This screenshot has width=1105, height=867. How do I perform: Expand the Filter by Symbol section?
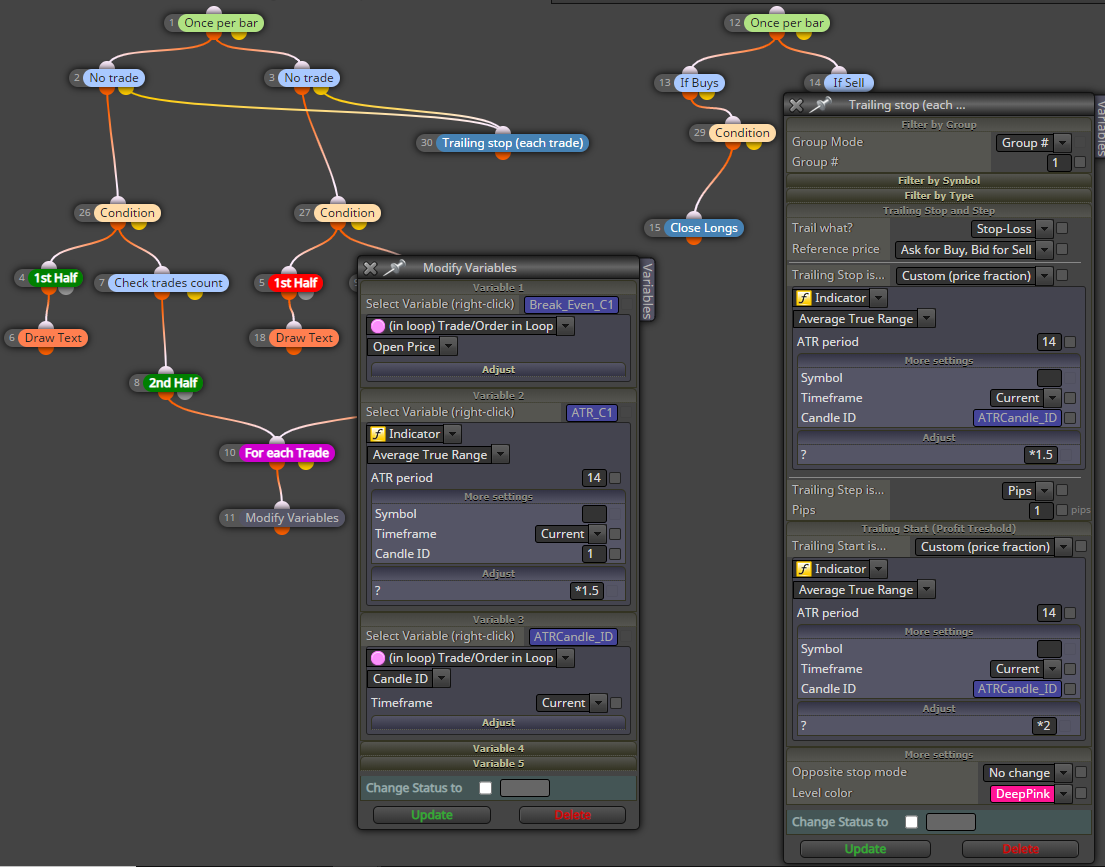tap(939, 180)
